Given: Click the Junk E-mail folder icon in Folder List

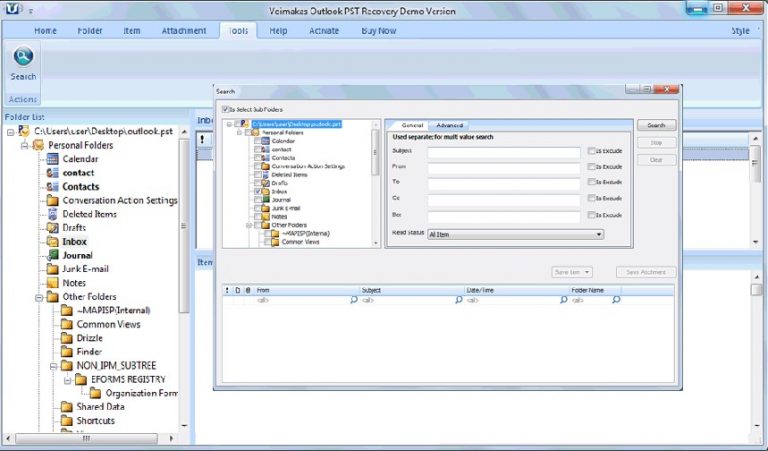Looking at the screenshot, I should [x=52, y=269].
